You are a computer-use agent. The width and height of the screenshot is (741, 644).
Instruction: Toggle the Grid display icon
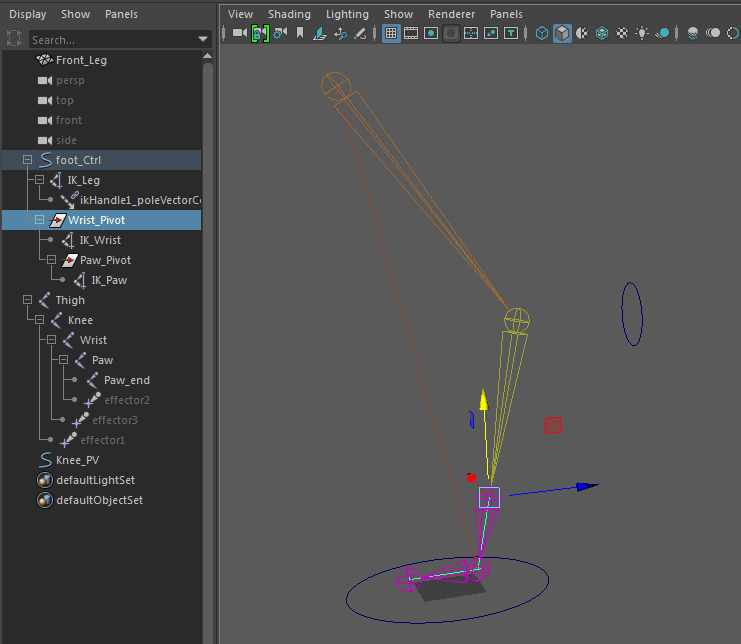[x=391, y=33]
